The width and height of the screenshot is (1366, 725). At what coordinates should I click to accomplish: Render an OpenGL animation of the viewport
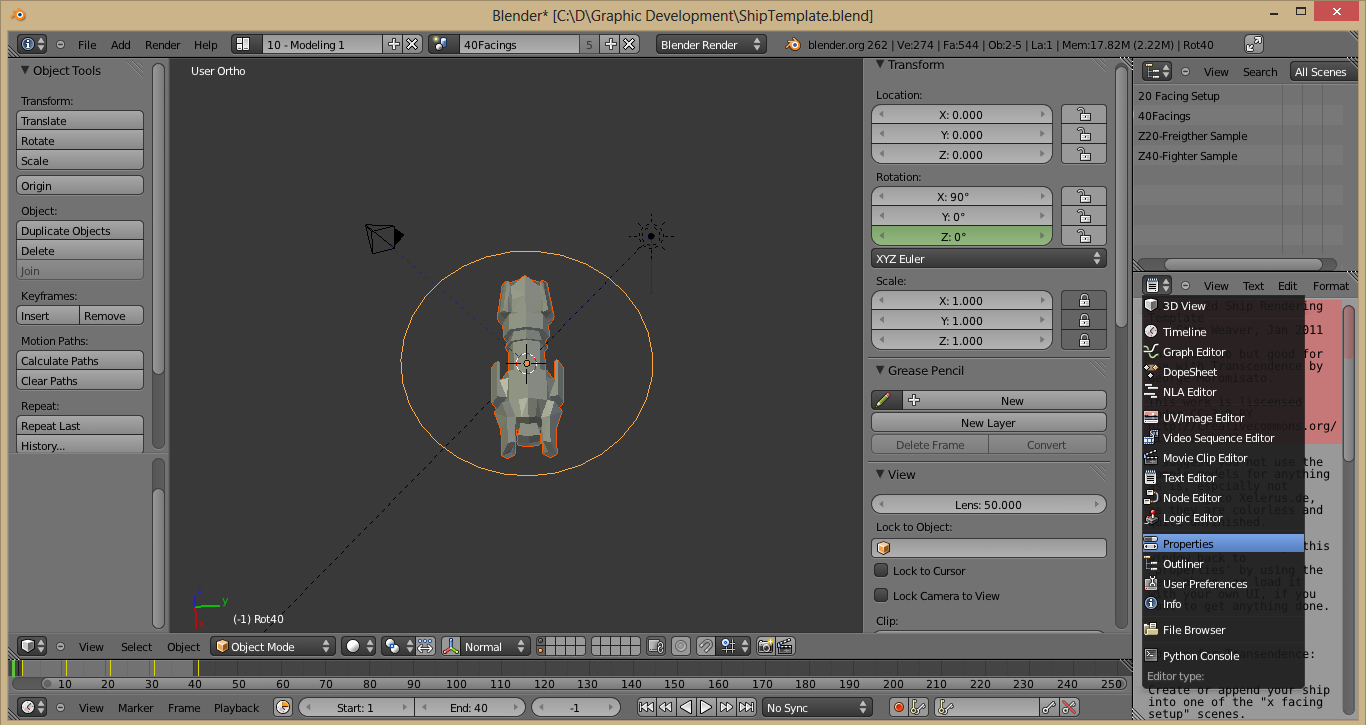click(785, 646)
